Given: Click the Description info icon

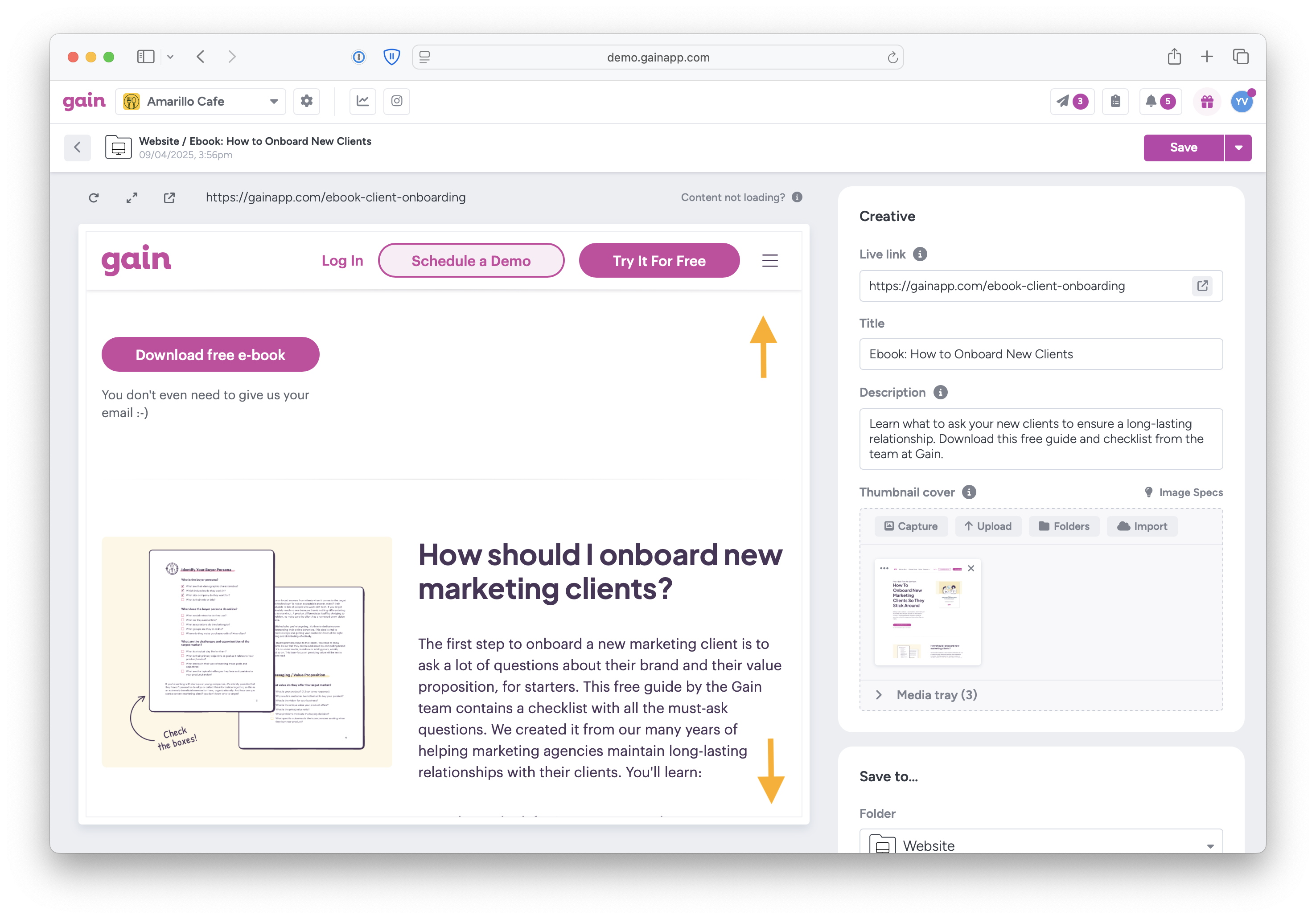Looking at the screenshot, I should pyautogui.click(x=941, y=392).
